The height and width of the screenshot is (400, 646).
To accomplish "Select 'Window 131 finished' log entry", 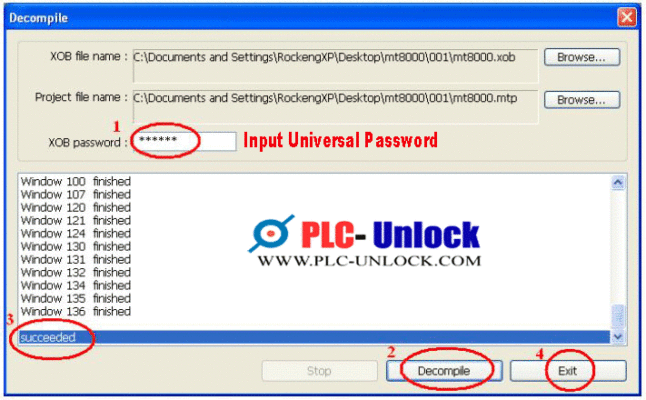I will [x=76, y=259].
